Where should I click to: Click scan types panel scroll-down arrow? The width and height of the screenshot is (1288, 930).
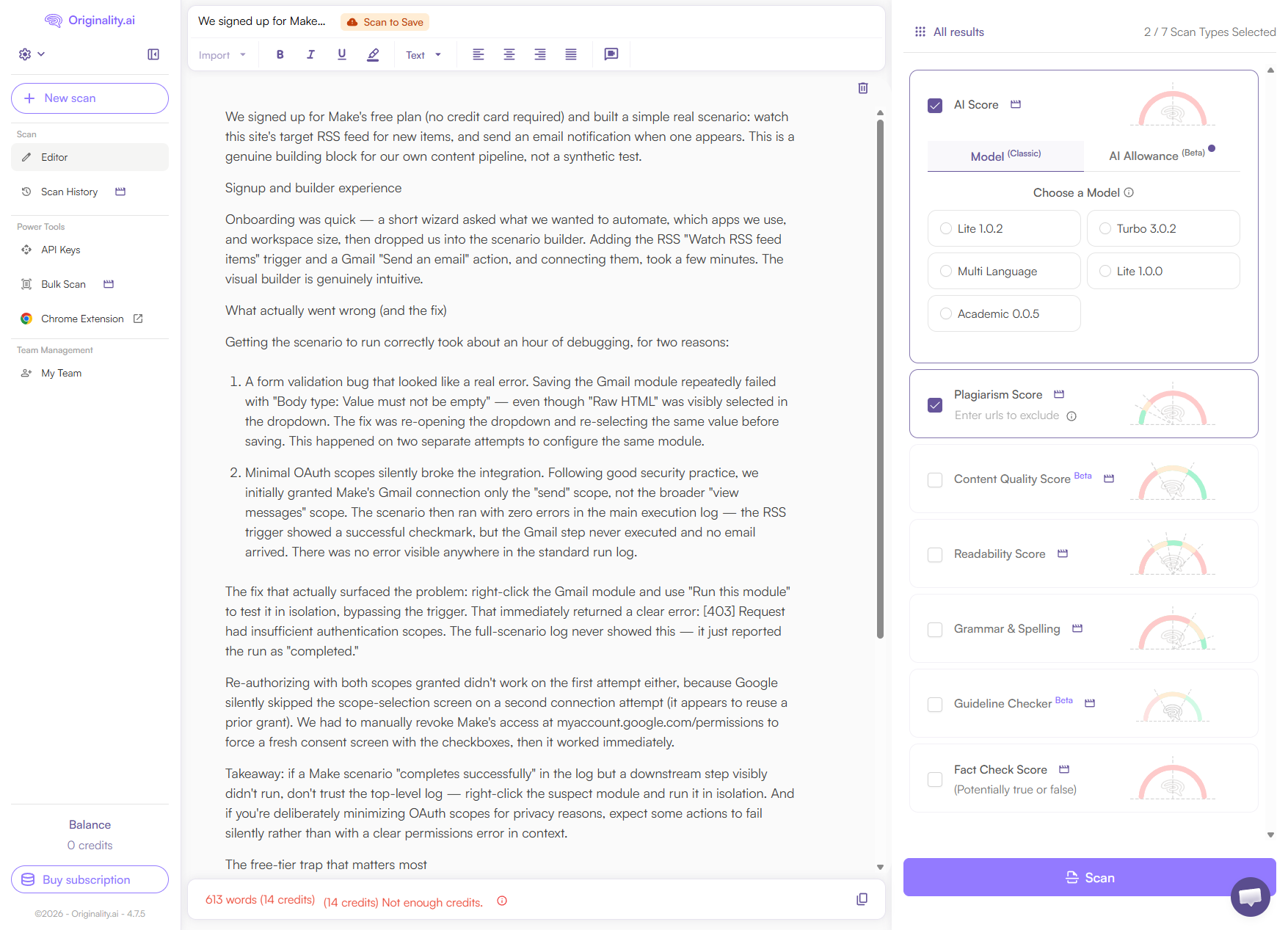click(1270, 835)
